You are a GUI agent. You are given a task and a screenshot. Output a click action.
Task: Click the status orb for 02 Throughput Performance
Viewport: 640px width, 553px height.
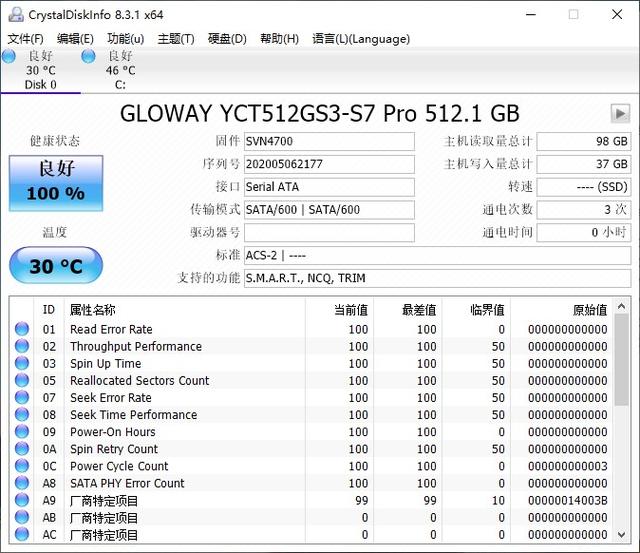click(22, 346)
